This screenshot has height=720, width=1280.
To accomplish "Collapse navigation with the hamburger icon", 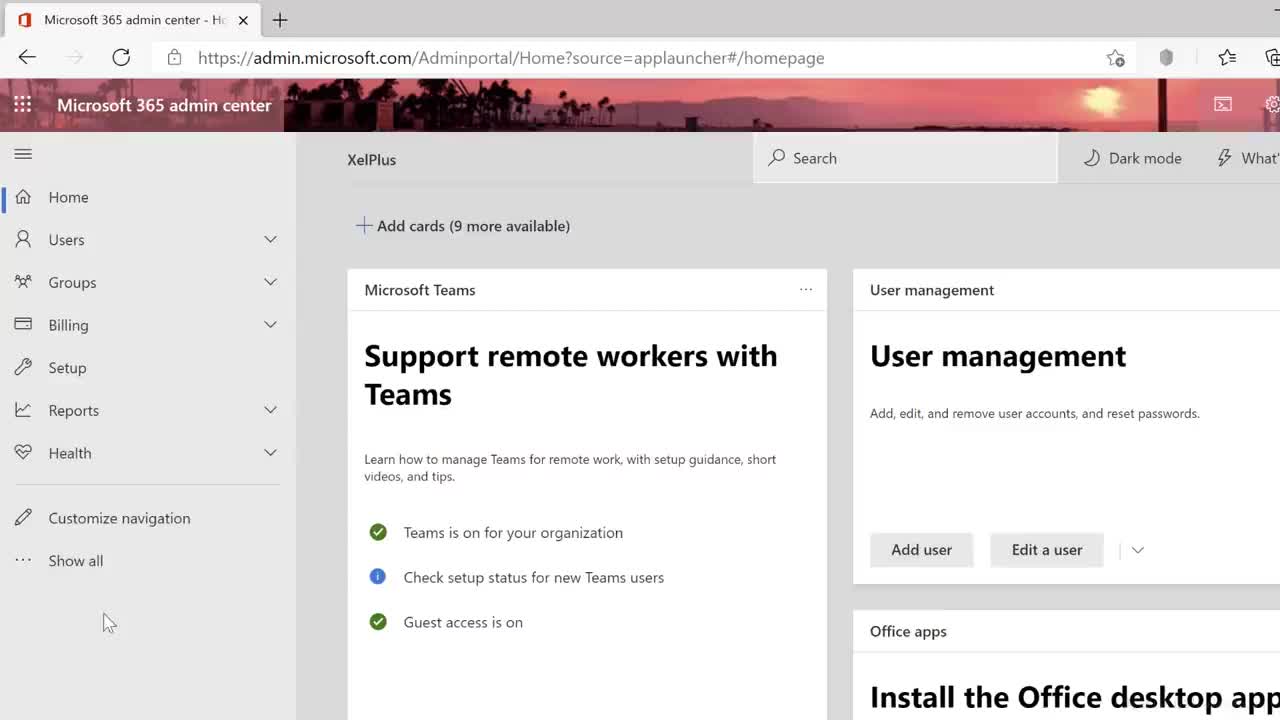I will [23, 154].
